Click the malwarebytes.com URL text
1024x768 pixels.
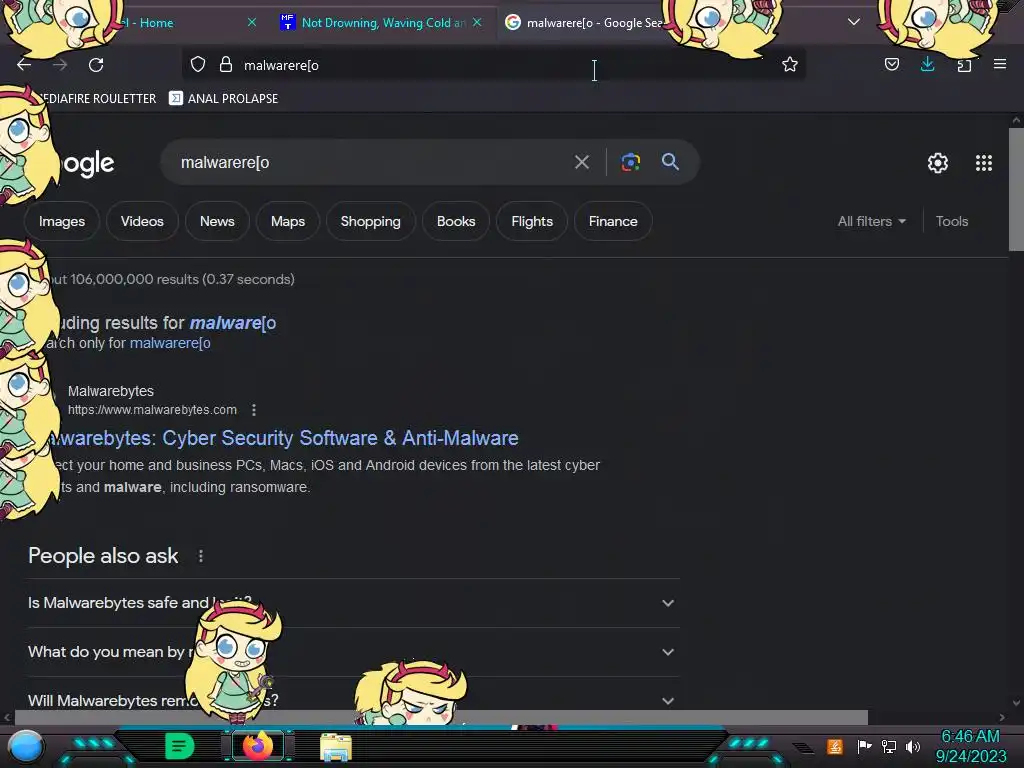point(152,410)
